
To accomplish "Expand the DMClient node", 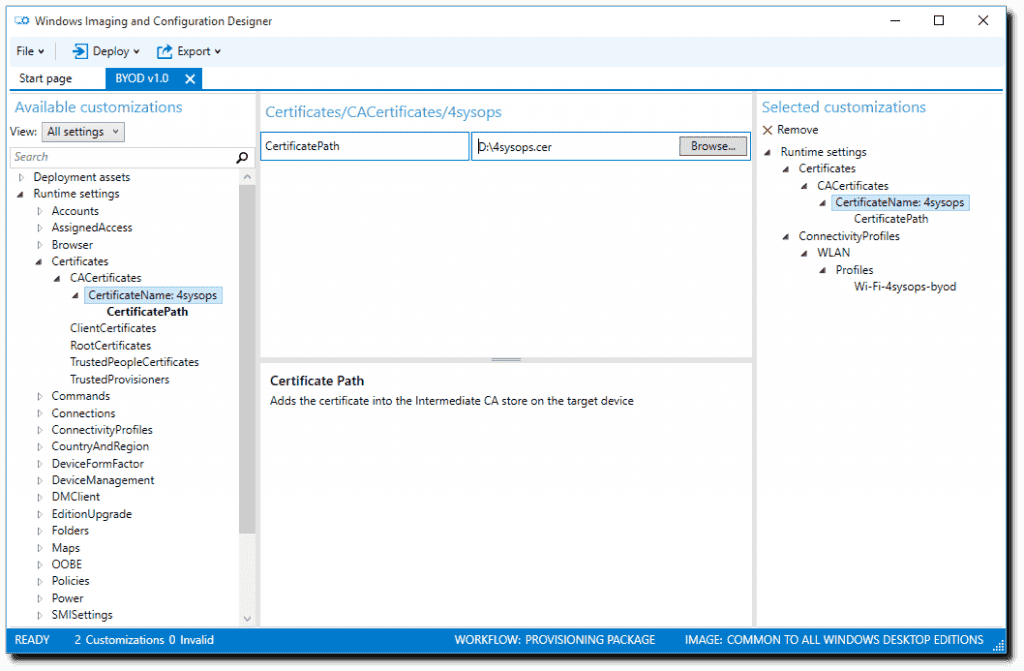I will [40, 497].
